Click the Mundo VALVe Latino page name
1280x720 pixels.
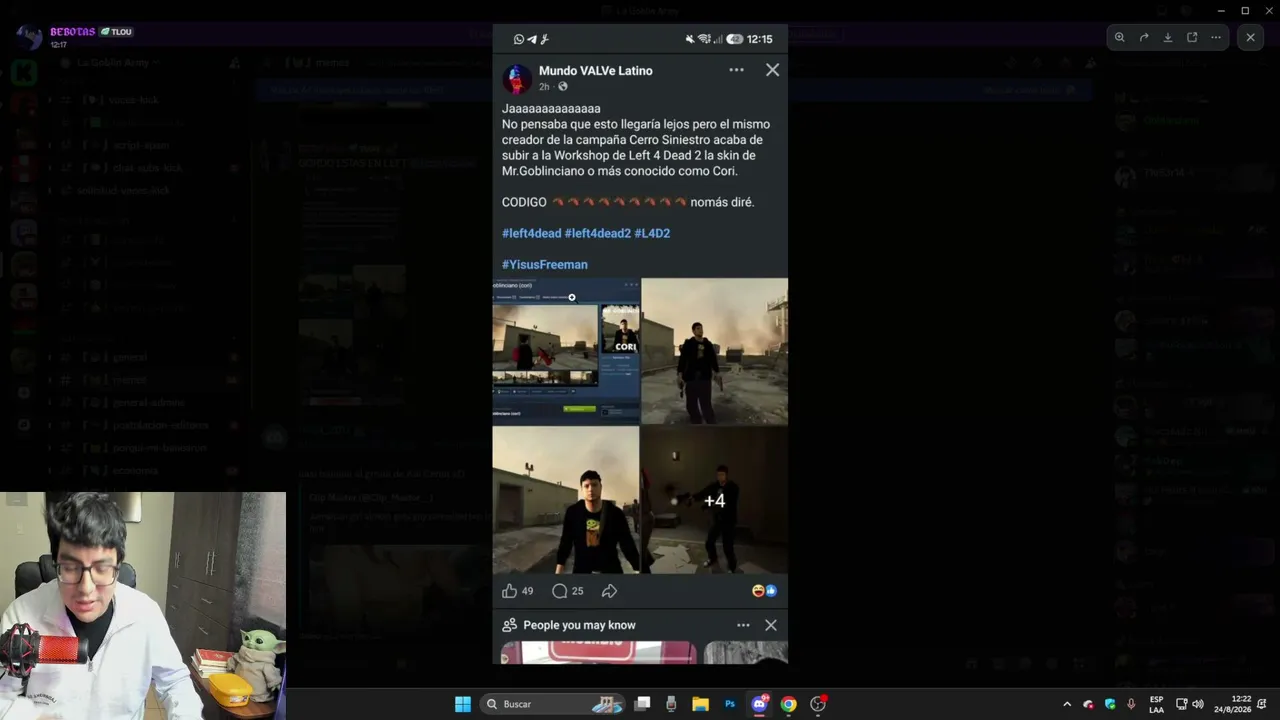click(595, 71)
